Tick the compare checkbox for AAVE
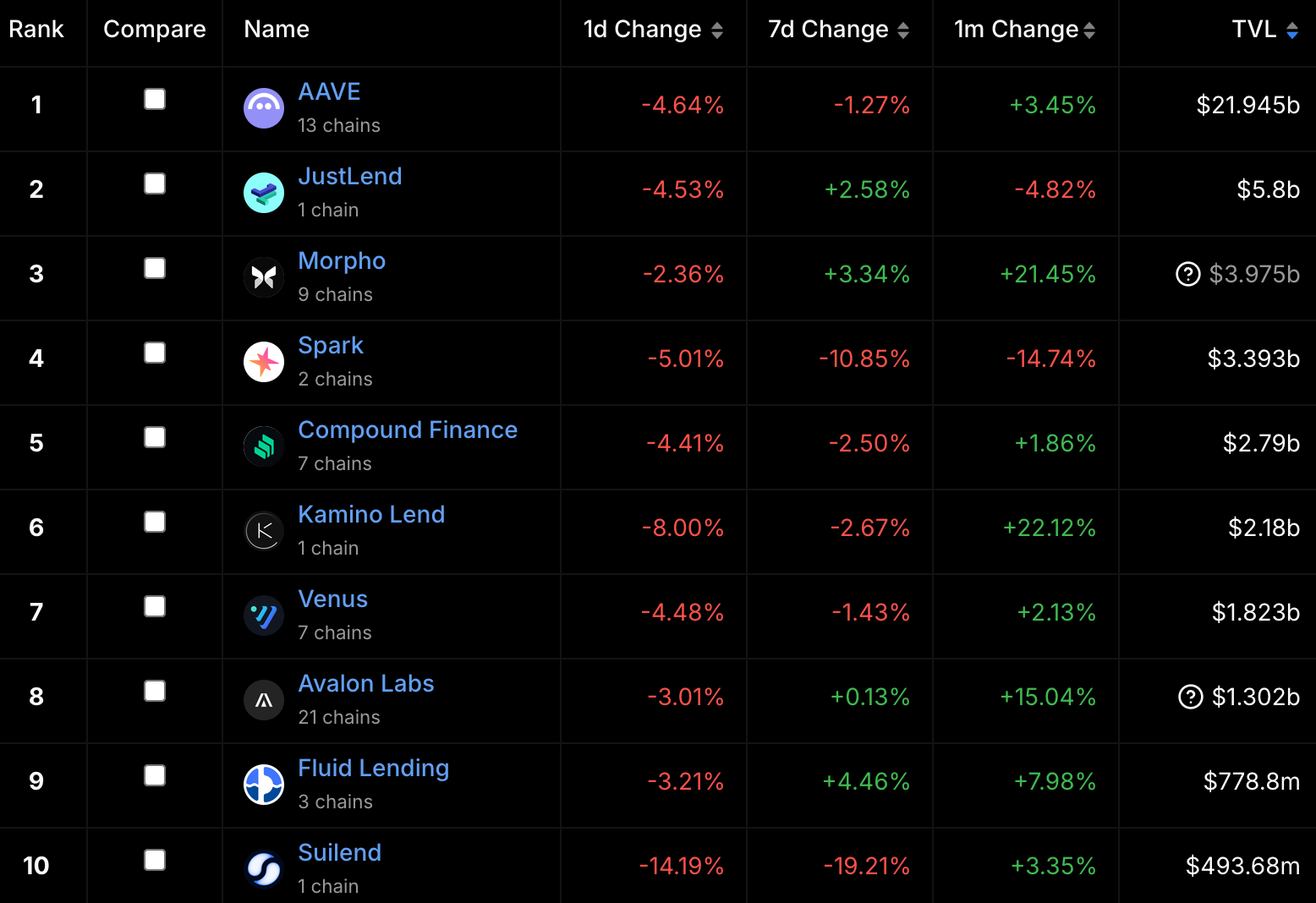The width and height of the screenshot is (1316, 903). [155, 99]
